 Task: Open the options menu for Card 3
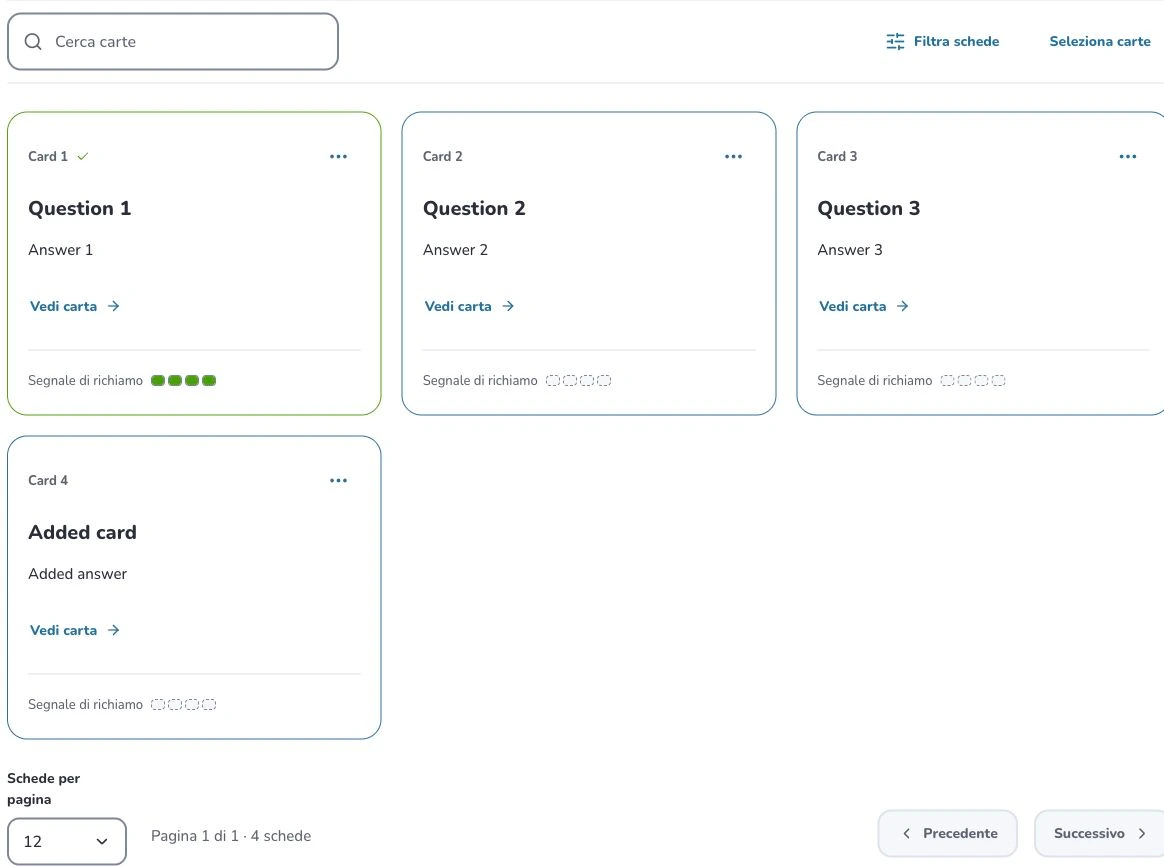point(1128,157)
